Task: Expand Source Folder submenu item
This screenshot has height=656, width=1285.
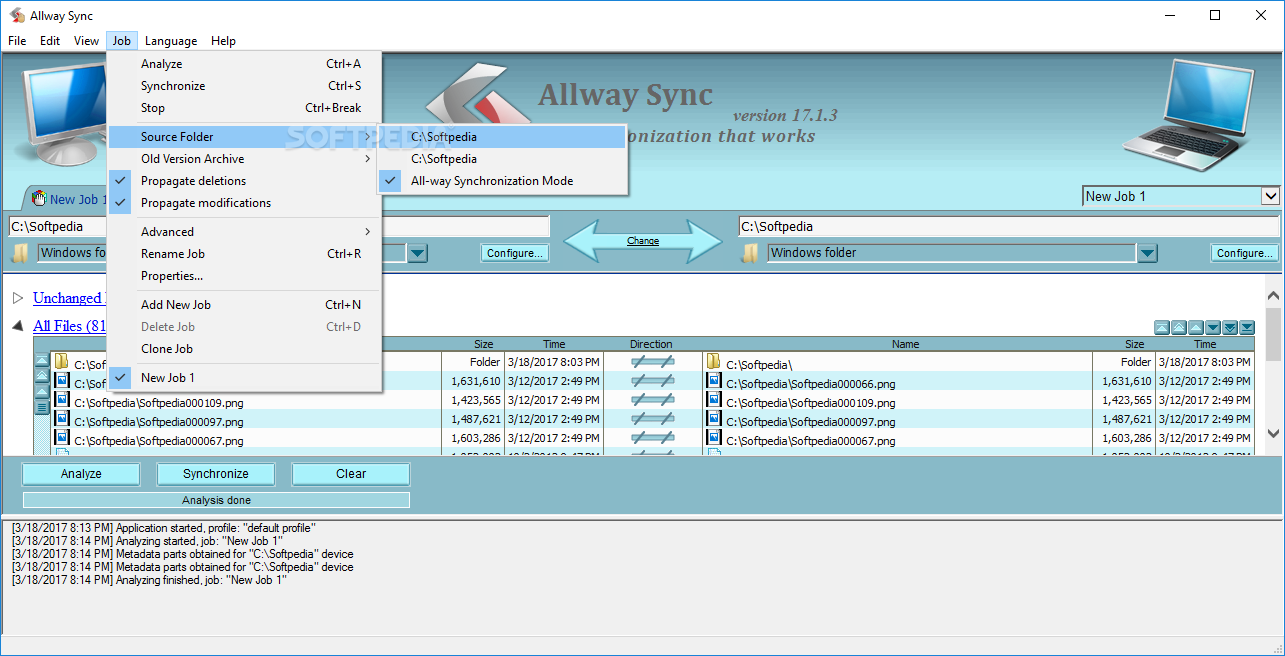Action: 245,137
